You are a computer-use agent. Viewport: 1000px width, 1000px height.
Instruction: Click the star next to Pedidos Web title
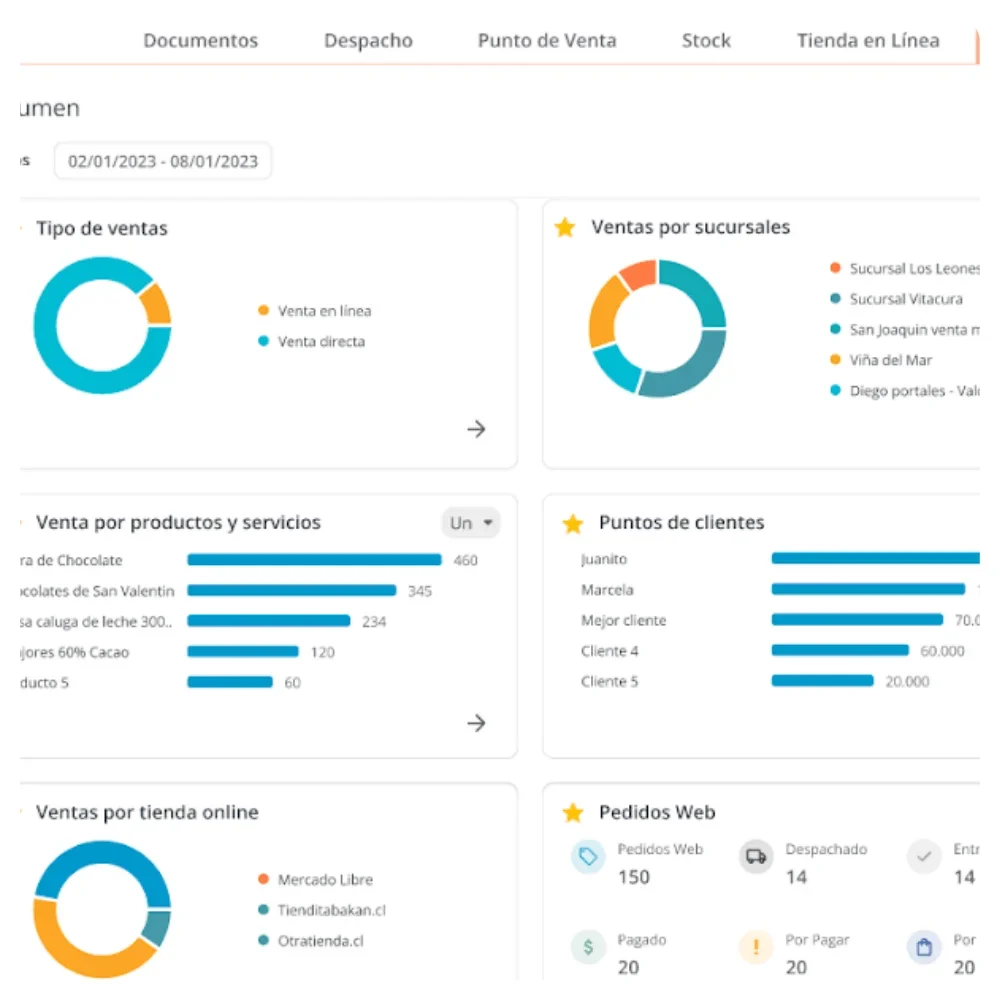pyautogui.click(x=573, y=813)
